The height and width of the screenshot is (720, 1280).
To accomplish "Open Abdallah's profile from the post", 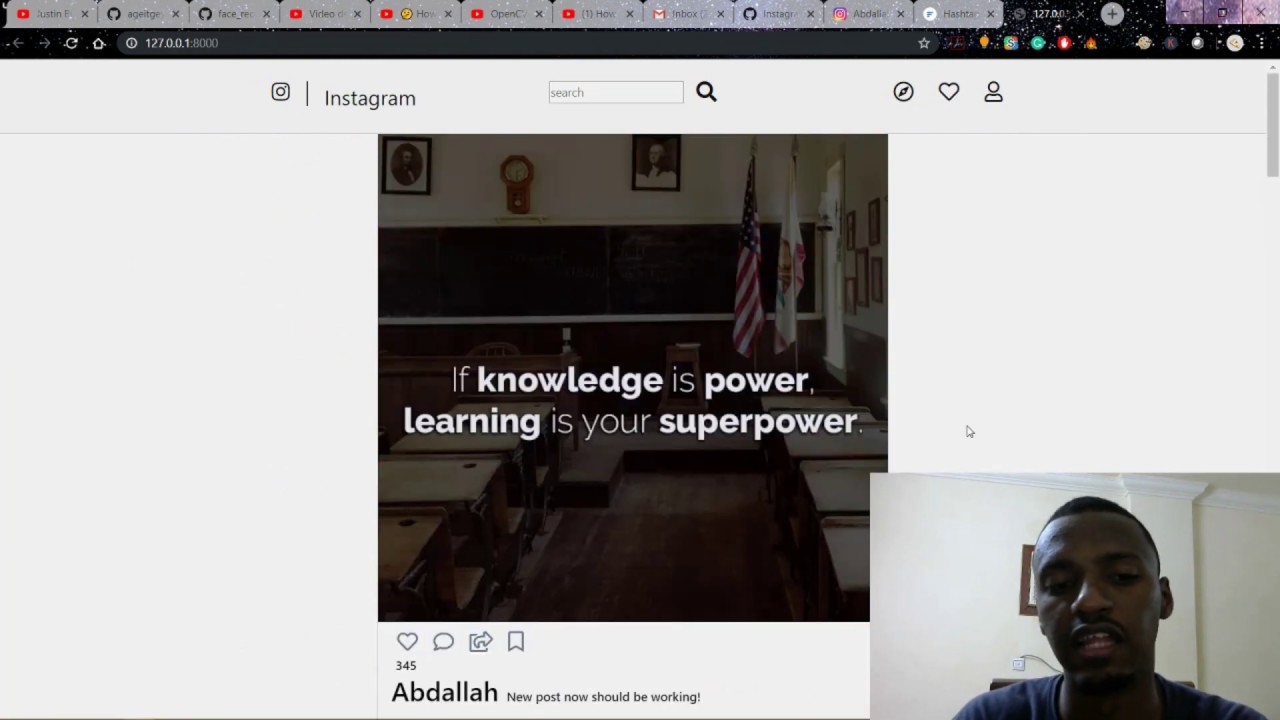I will 445,692.
